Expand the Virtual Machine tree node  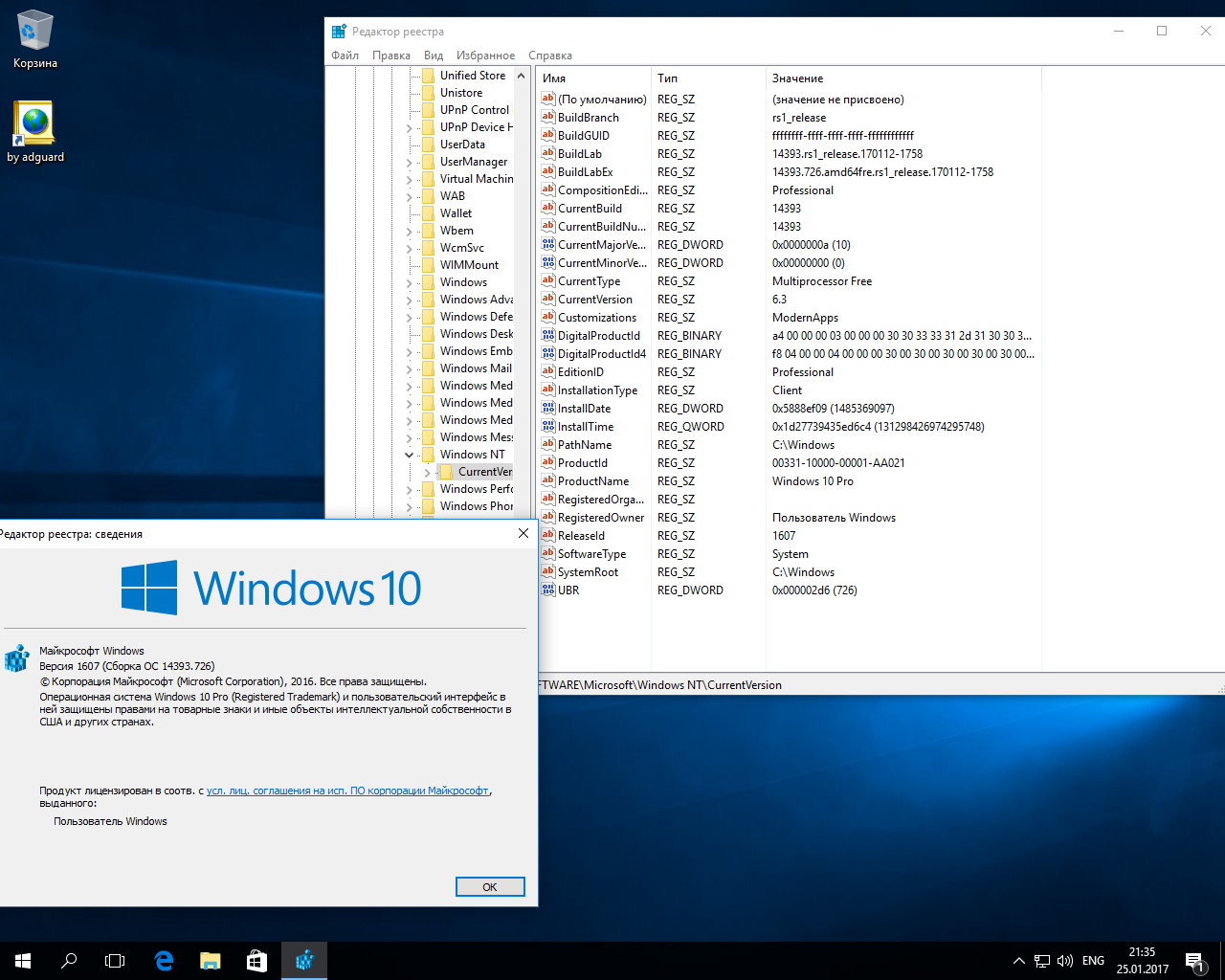pos(410,179)
